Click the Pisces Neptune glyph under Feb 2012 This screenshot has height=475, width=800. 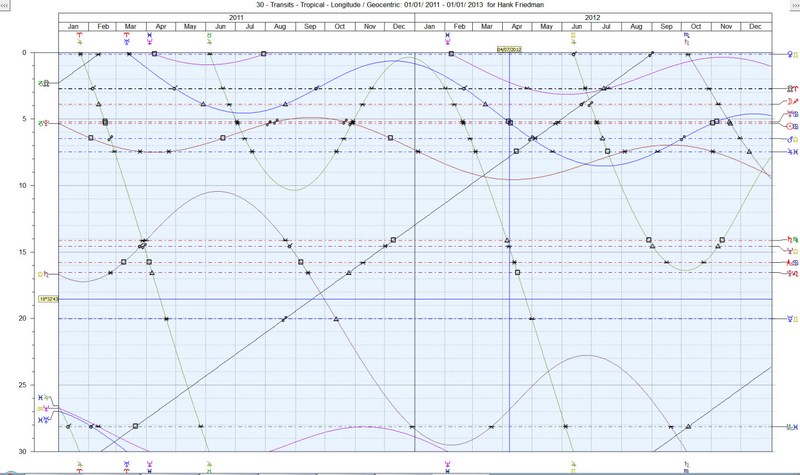(x=447, y=38)
